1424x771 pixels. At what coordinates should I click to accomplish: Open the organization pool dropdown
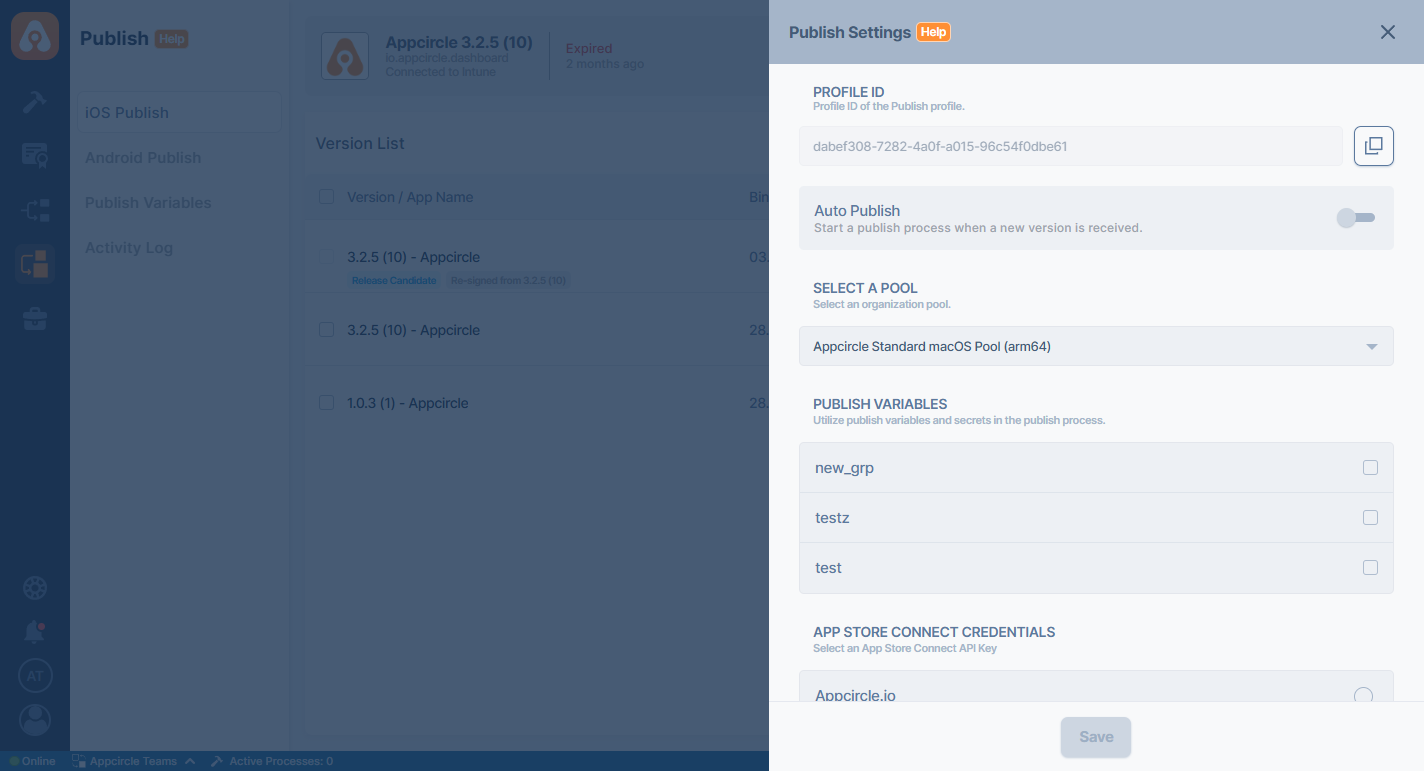(x=1096, y=345)
